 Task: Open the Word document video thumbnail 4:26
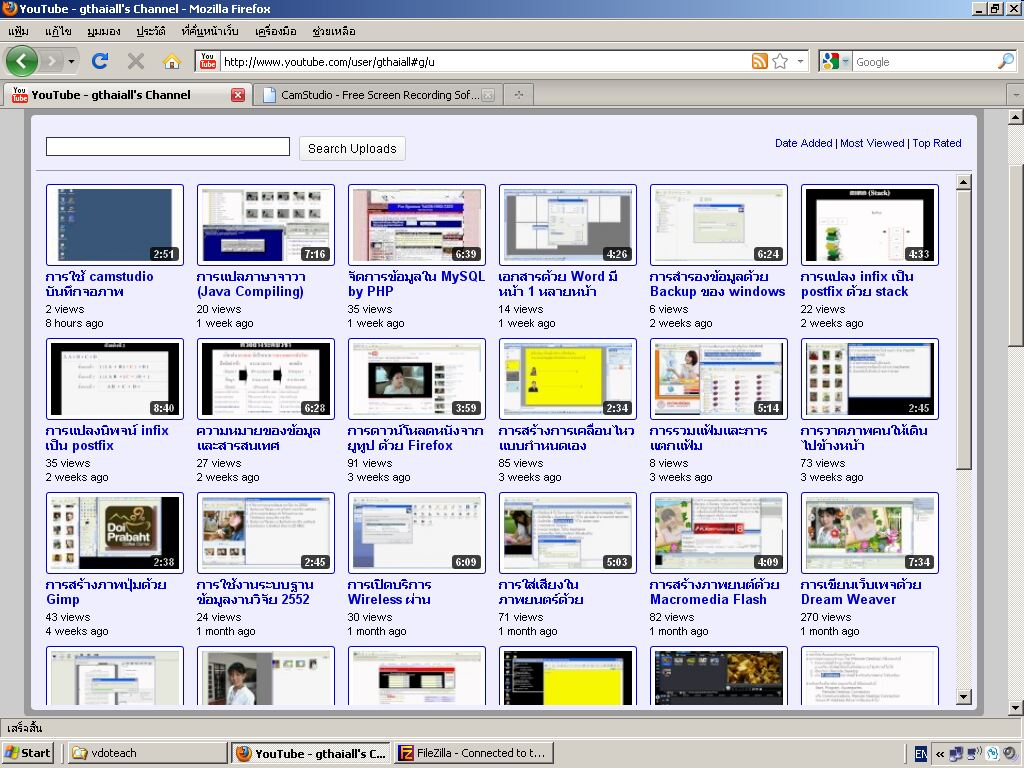coord(568,225)
